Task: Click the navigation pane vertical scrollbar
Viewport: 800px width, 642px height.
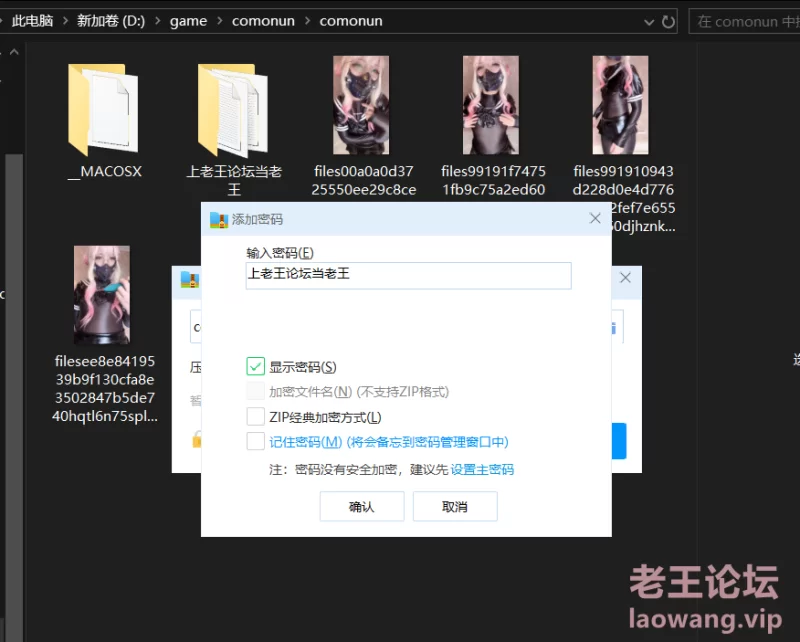Action: (x=14, y=398)
